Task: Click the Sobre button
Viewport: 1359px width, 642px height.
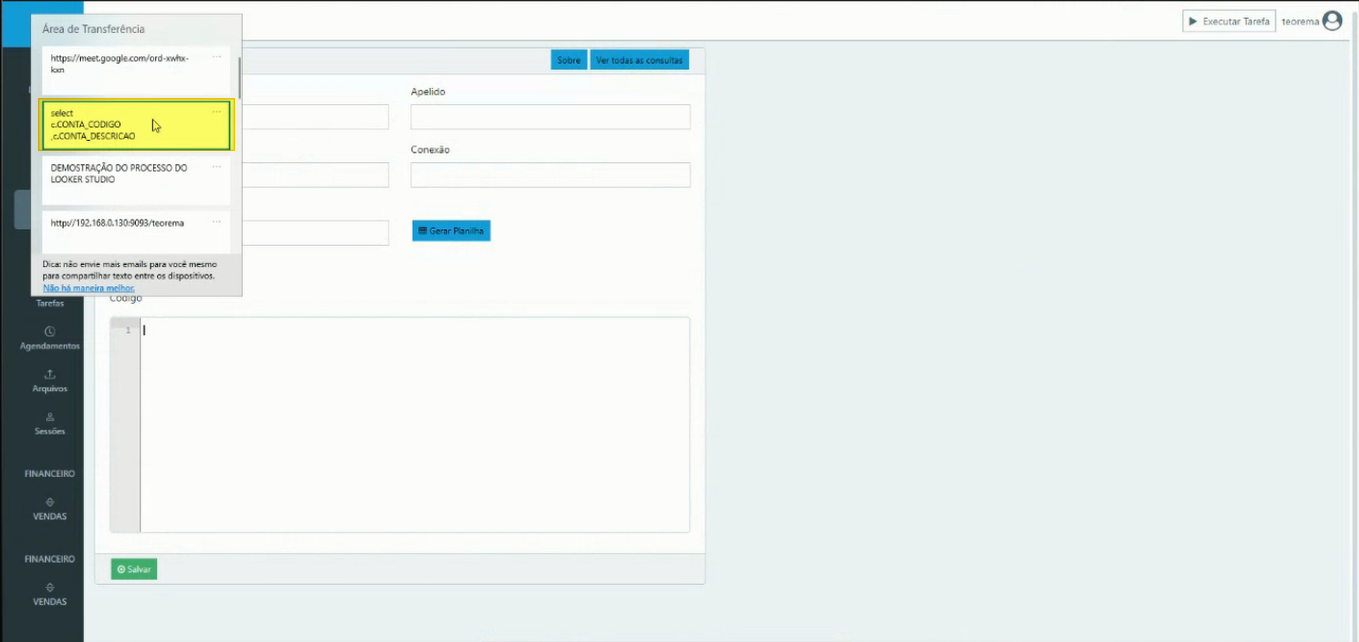Action: click(x=569, y=60)
